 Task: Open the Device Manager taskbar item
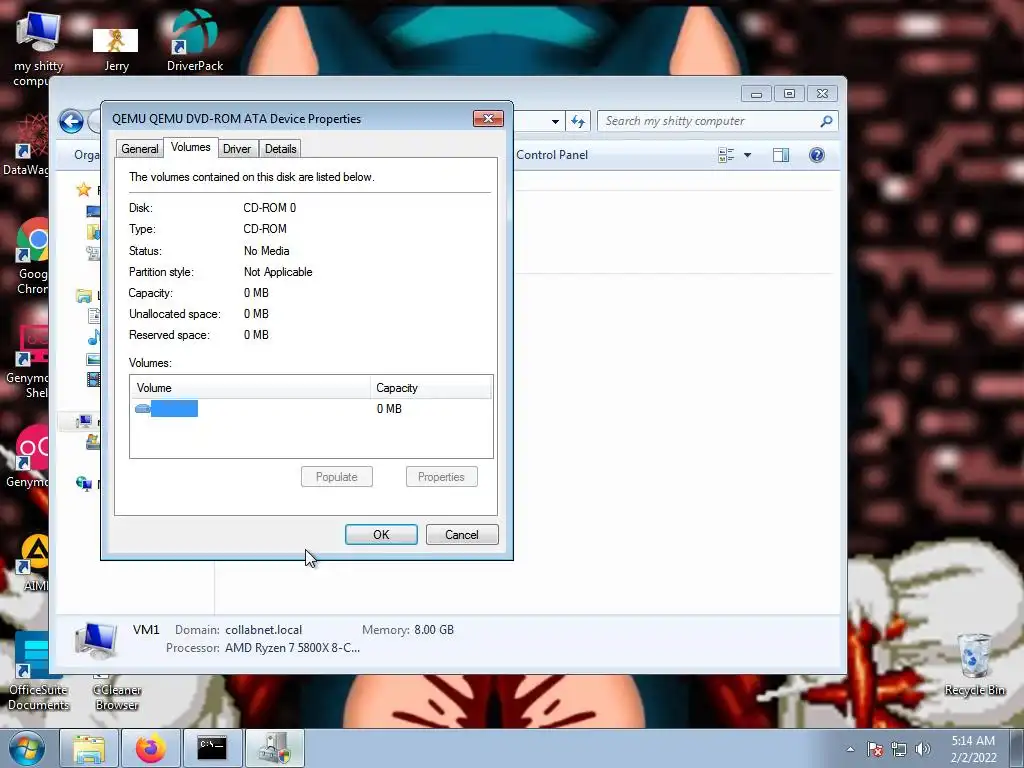point(275,748)
